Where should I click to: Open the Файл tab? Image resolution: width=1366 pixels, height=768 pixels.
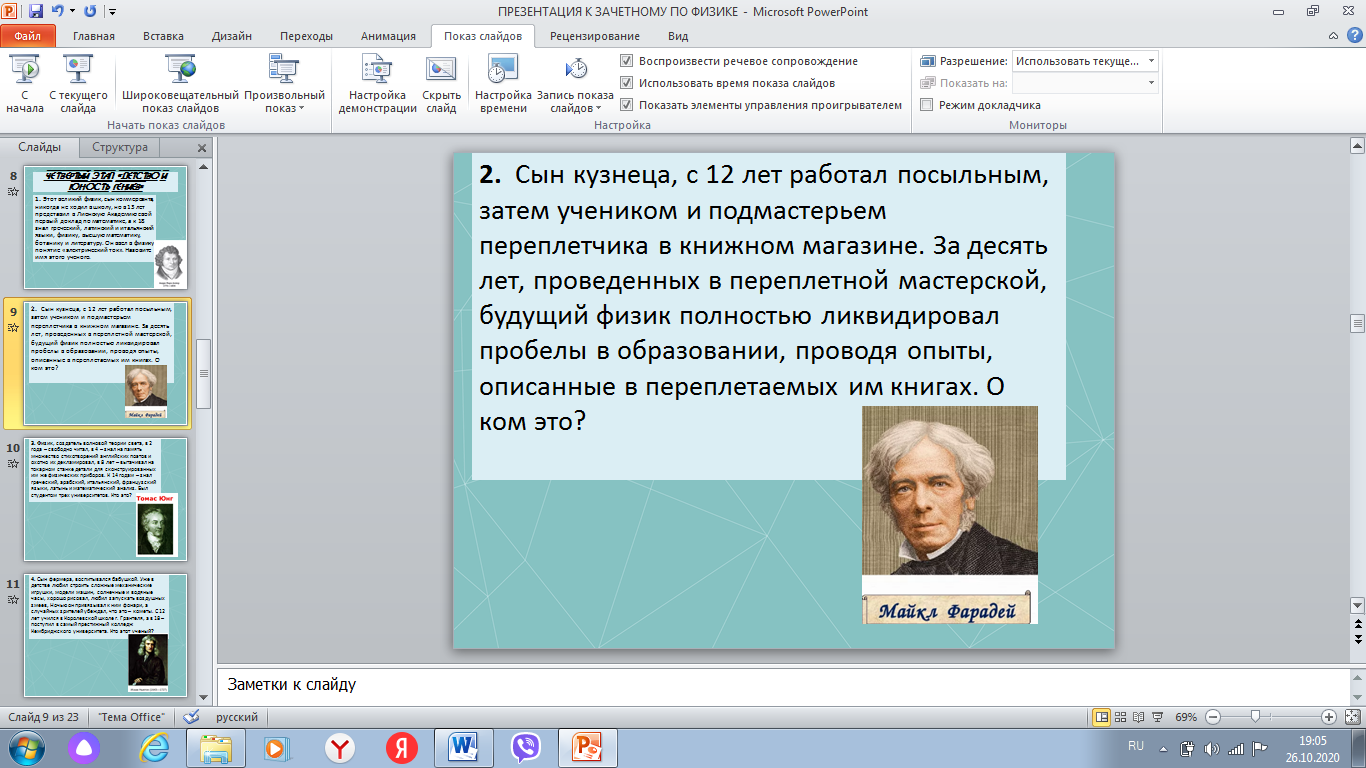(28, 36)
